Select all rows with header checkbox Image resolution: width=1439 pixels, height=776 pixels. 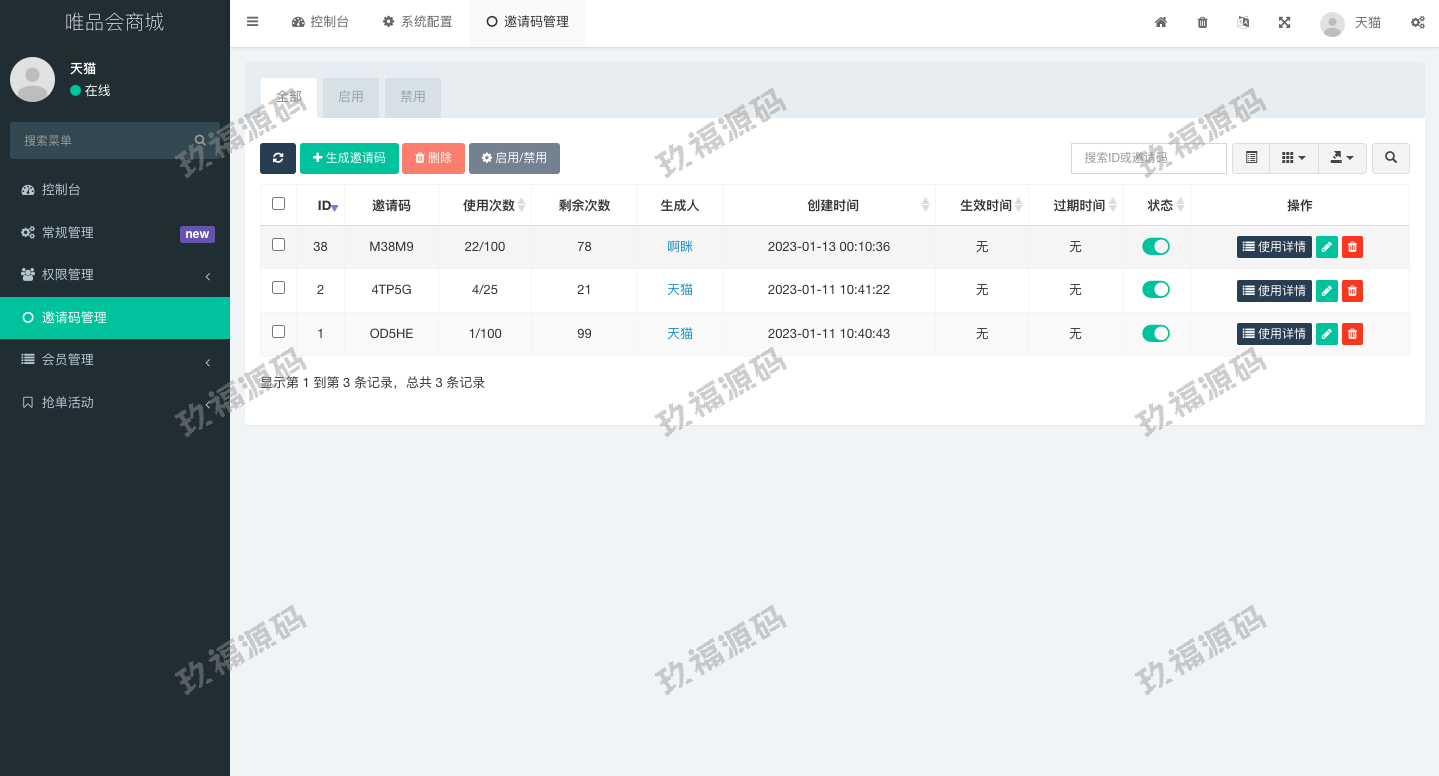pyautogui.click(x=279, y=204)
